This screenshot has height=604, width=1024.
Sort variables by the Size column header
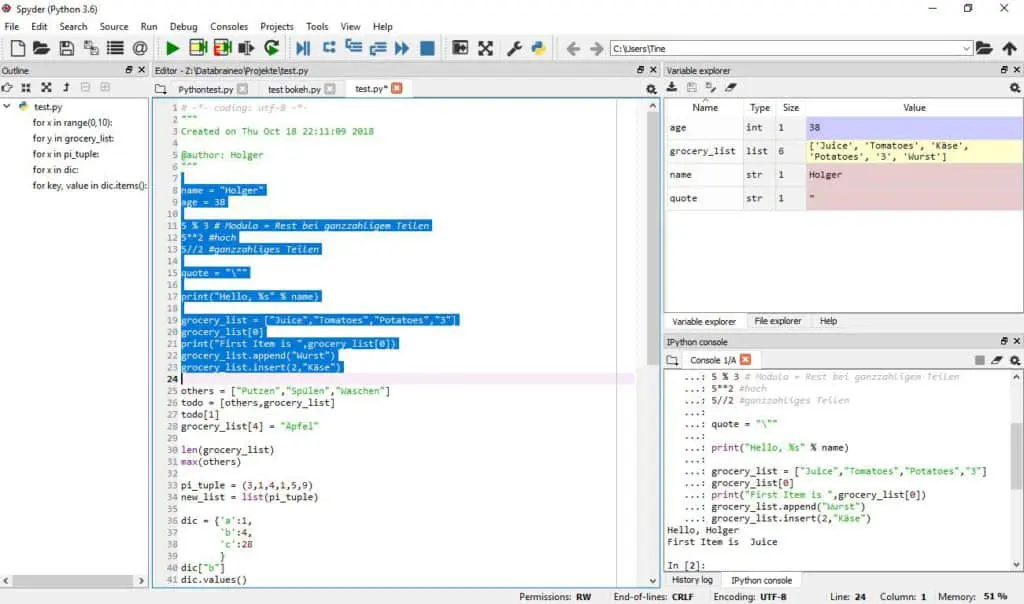click(x=791, y=108)
